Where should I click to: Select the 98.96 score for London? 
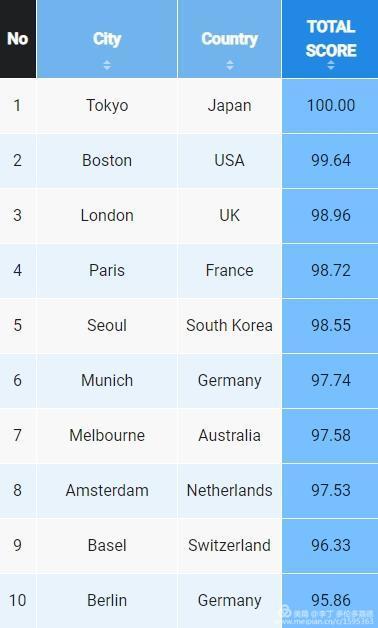(x=331, y=215)
